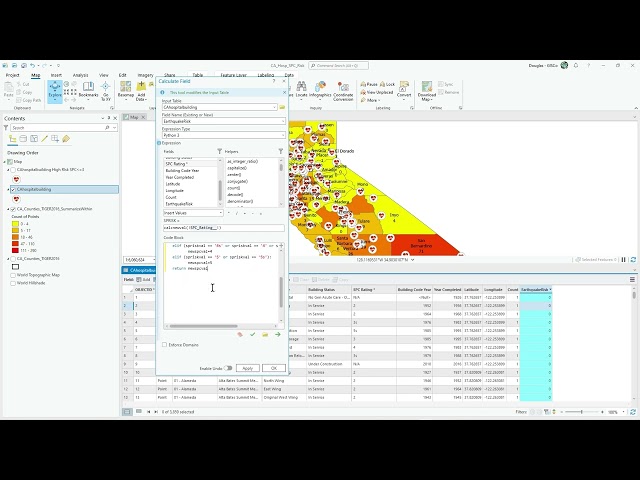Open the Contents search options dropdown
640x480 pixels.
(x=114, y=128)
